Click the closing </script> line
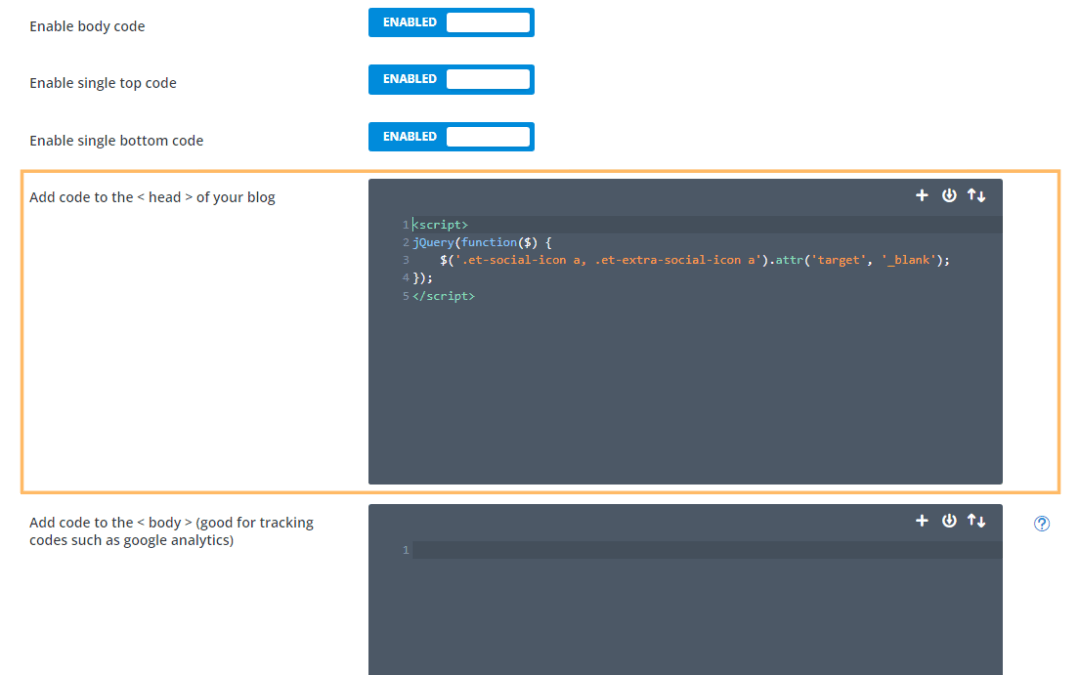1080x675 pixels. point(444,296)
